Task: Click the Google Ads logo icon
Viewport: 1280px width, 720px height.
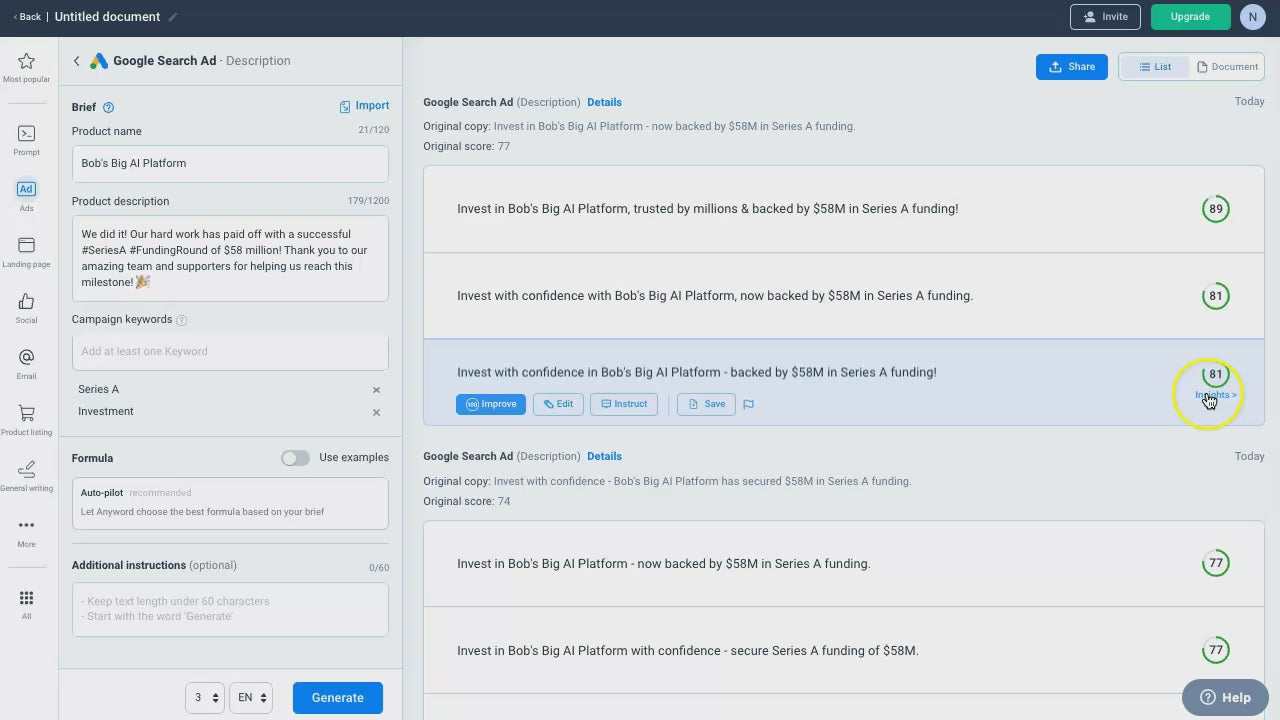Action: click(99, 61)
